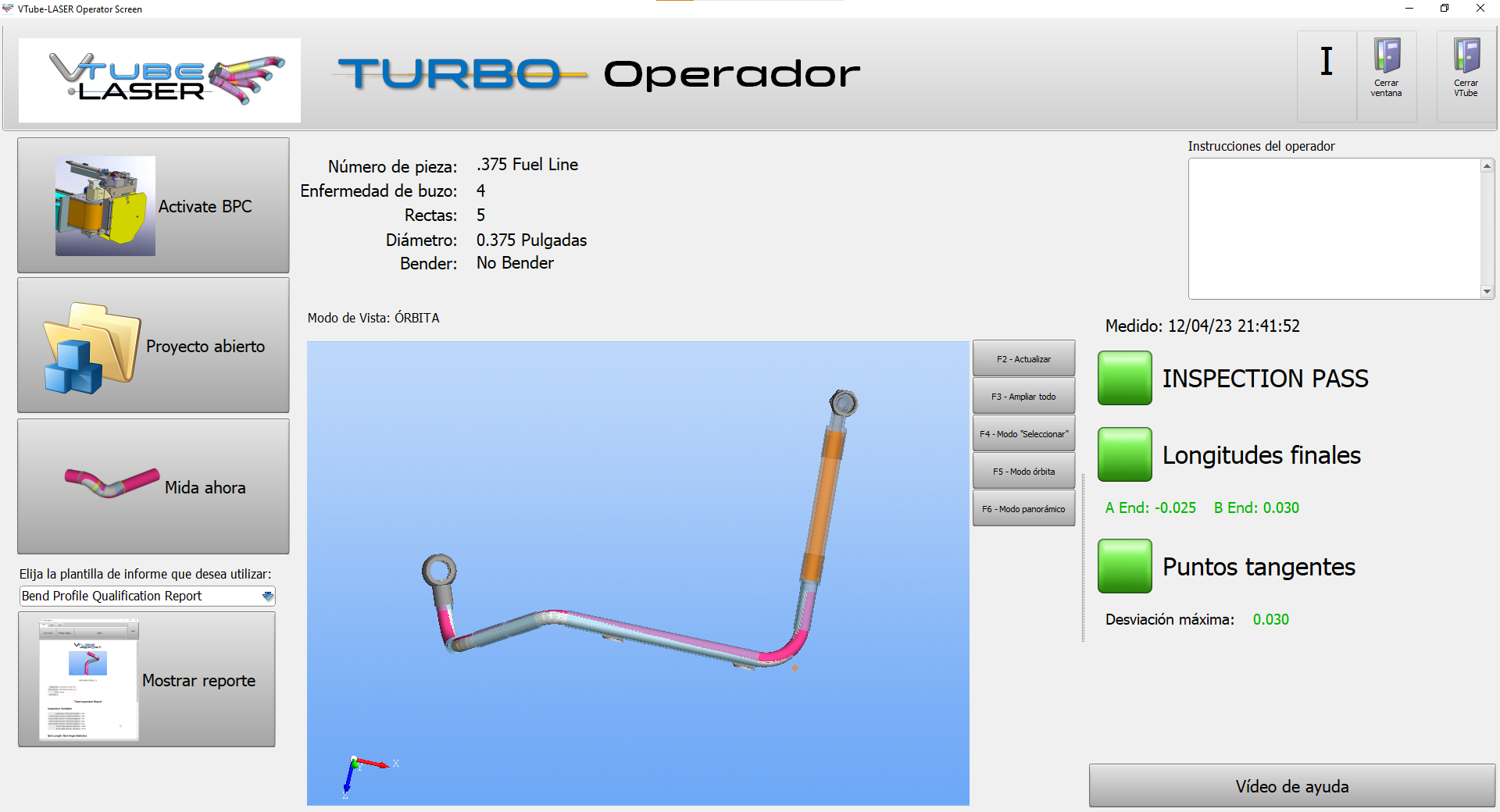Click the diameter value '0.375 Pulgadas'
The image size is (1500, 812).
pos(531,240)
